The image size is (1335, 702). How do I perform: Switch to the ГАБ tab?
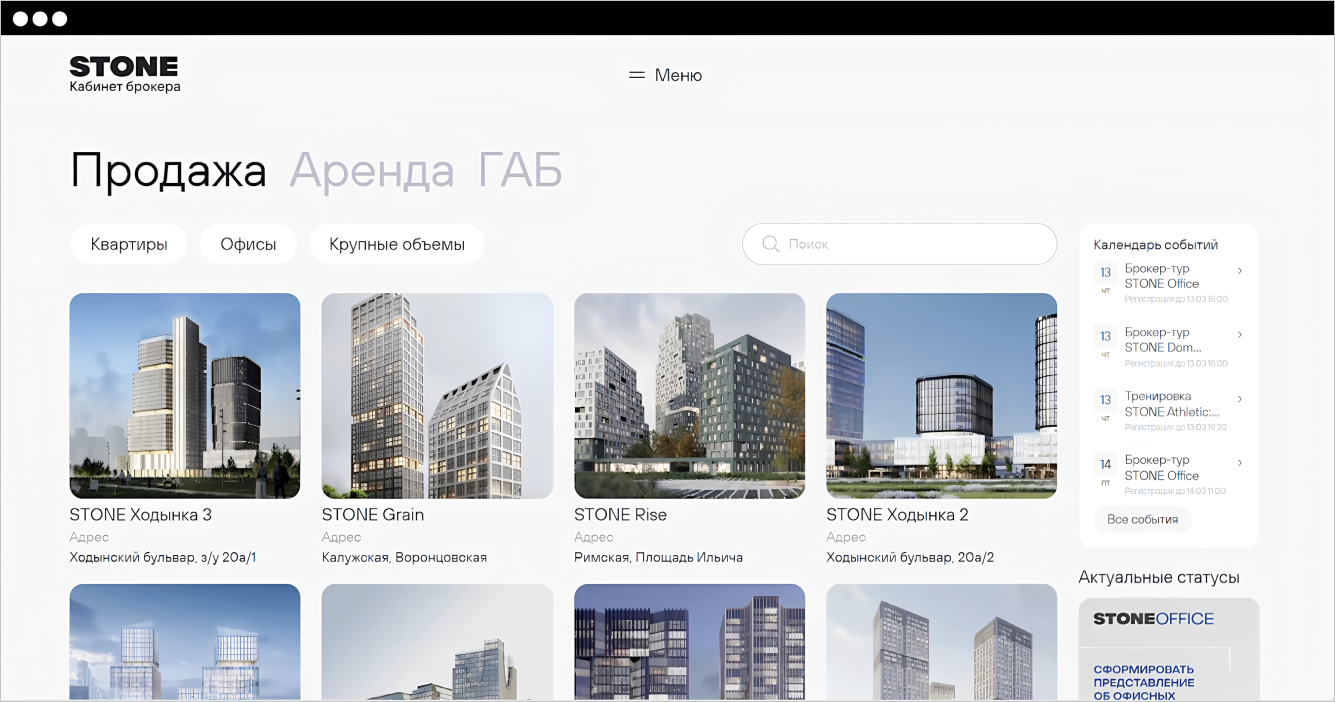coord(520,171)
